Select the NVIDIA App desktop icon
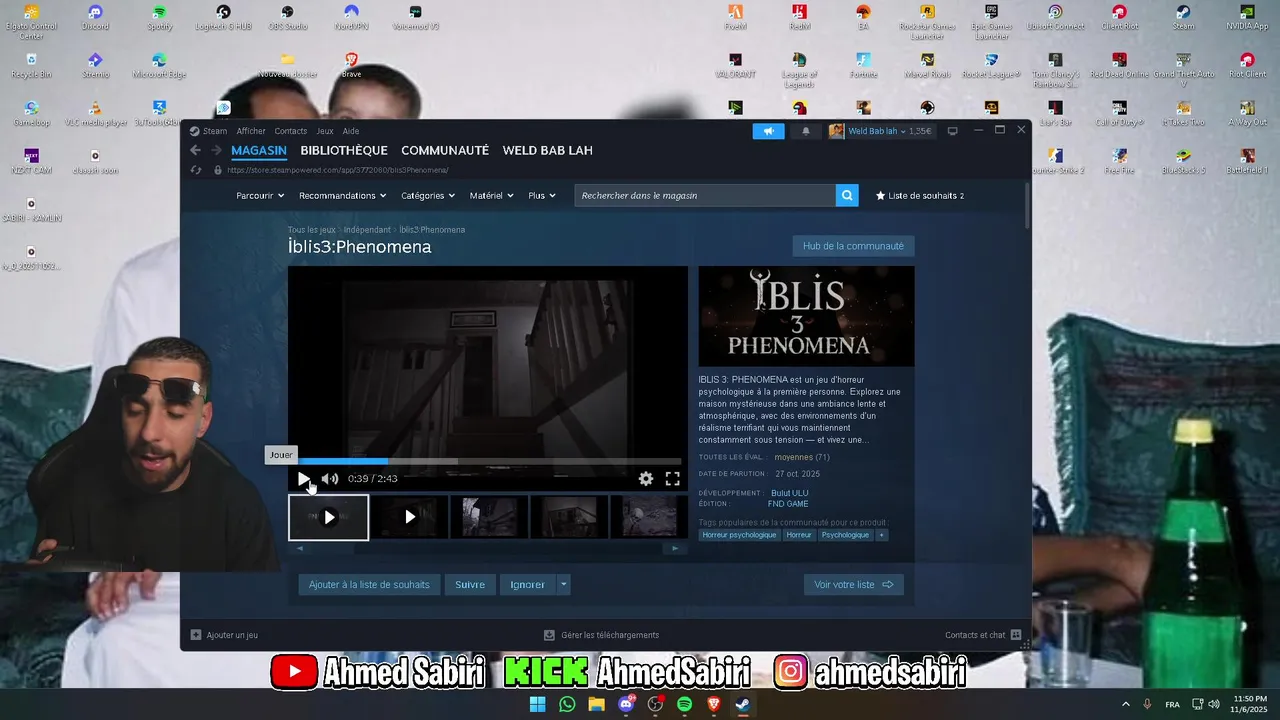1280x720 pixels. [1247, 18]
